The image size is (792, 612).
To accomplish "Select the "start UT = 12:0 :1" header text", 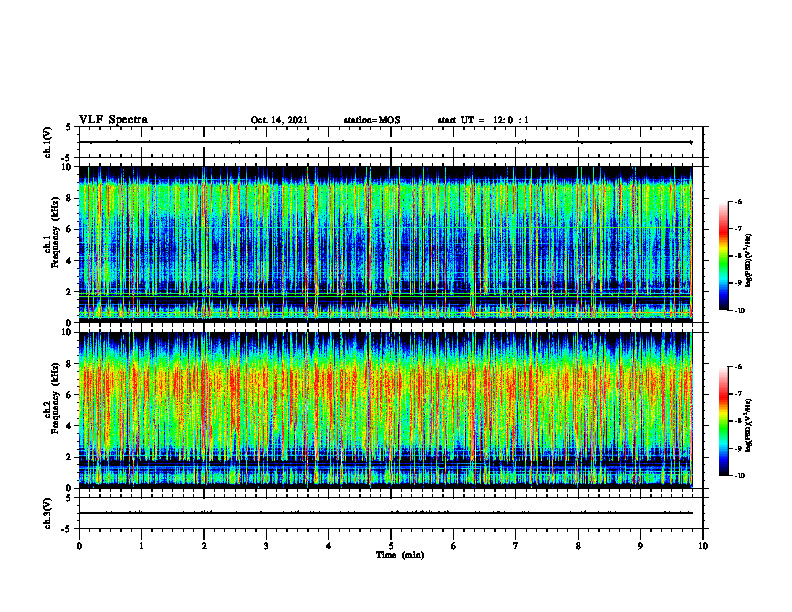I will 483,120.
